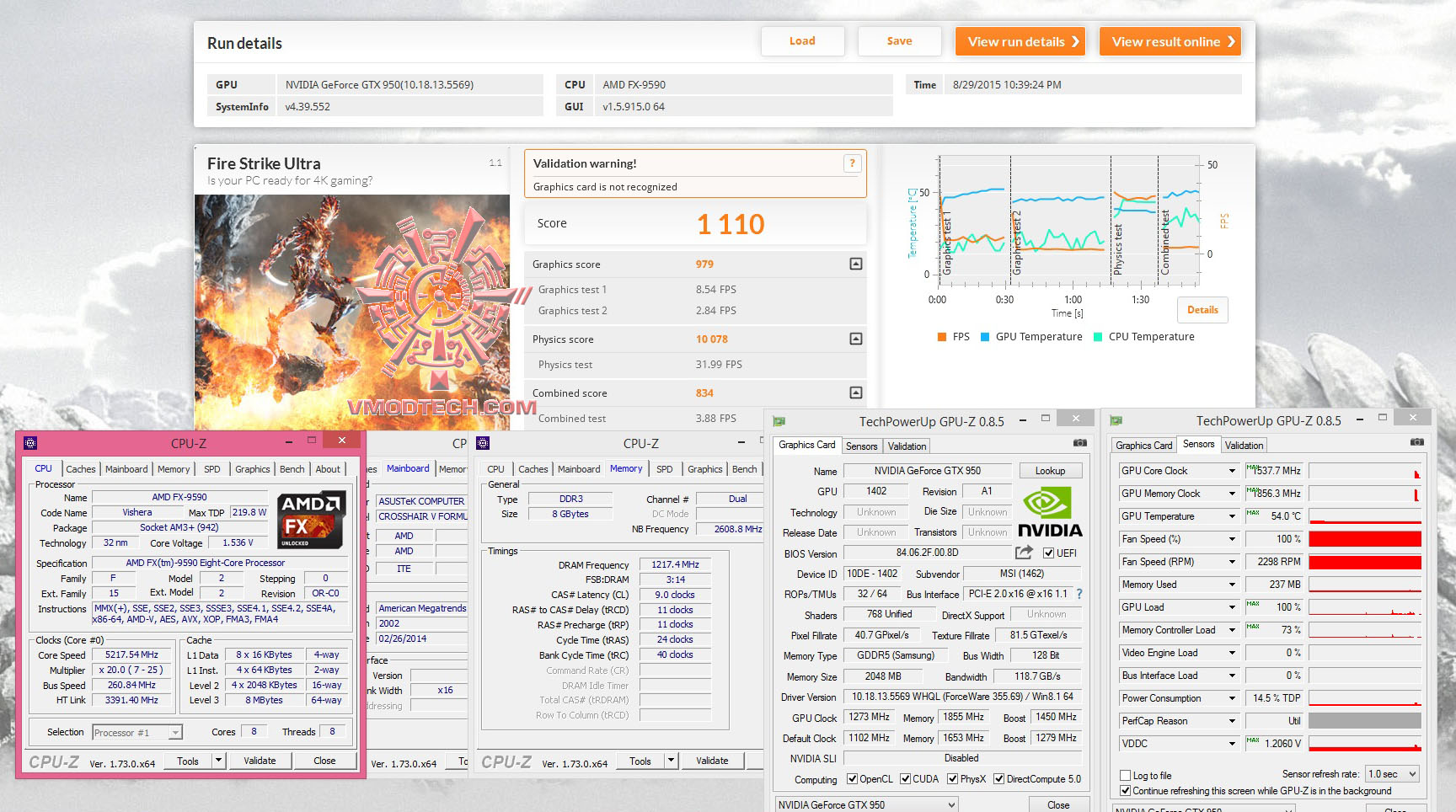
Task: Click the Fire Strike Ultra preview image
Action: pos(352,313)
